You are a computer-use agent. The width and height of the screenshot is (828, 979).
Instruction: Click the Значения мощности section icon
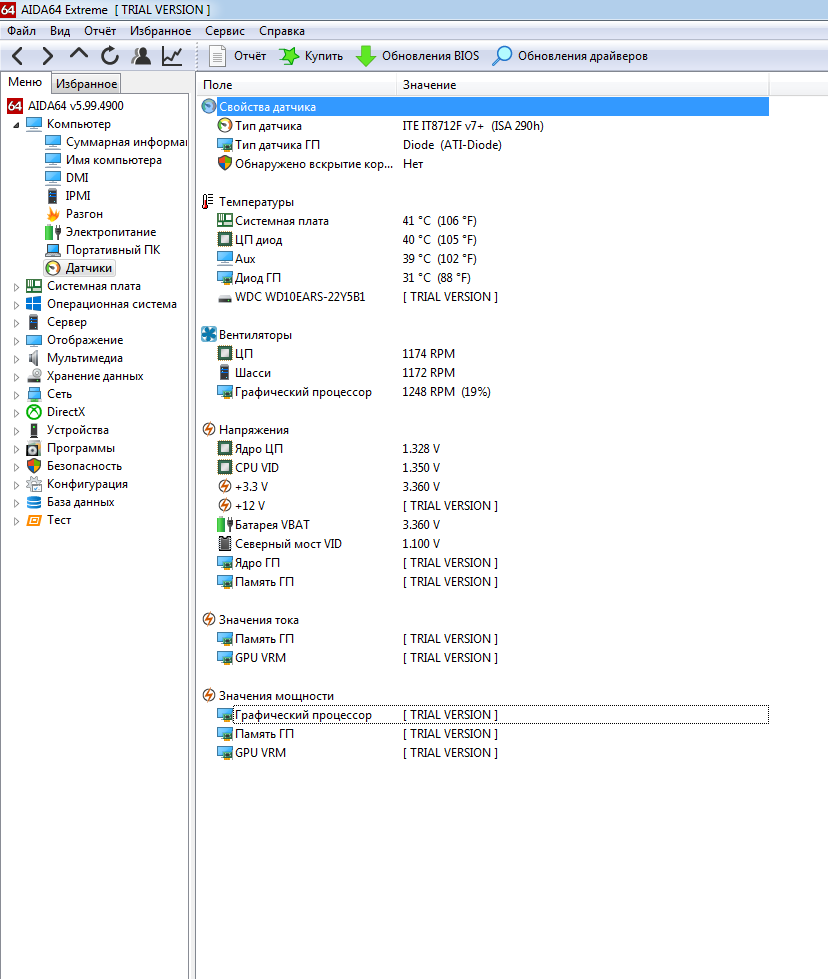pos(209,696)
